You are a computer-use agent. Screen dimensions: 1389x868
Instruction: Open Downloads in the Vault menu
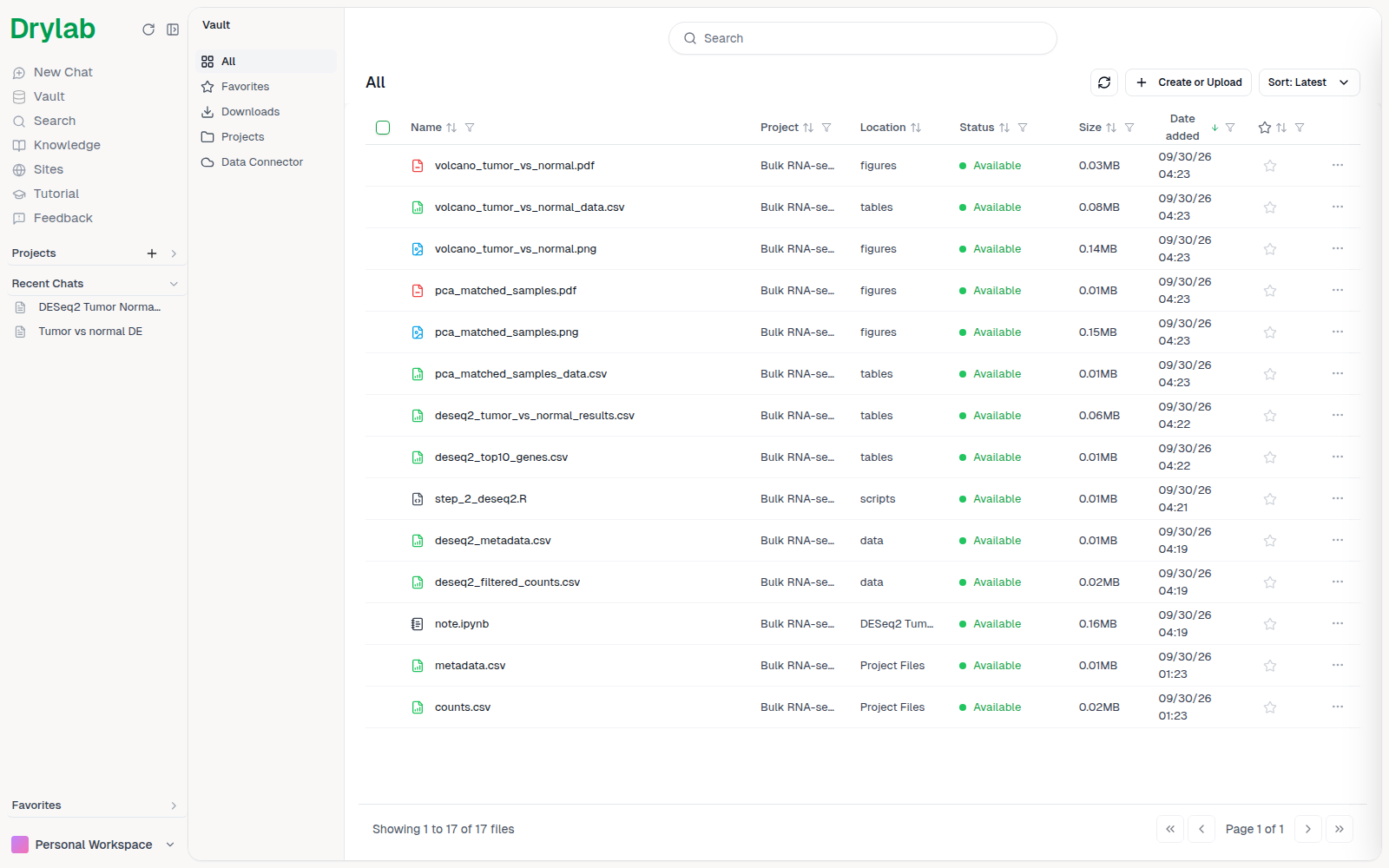pos(266,112)
